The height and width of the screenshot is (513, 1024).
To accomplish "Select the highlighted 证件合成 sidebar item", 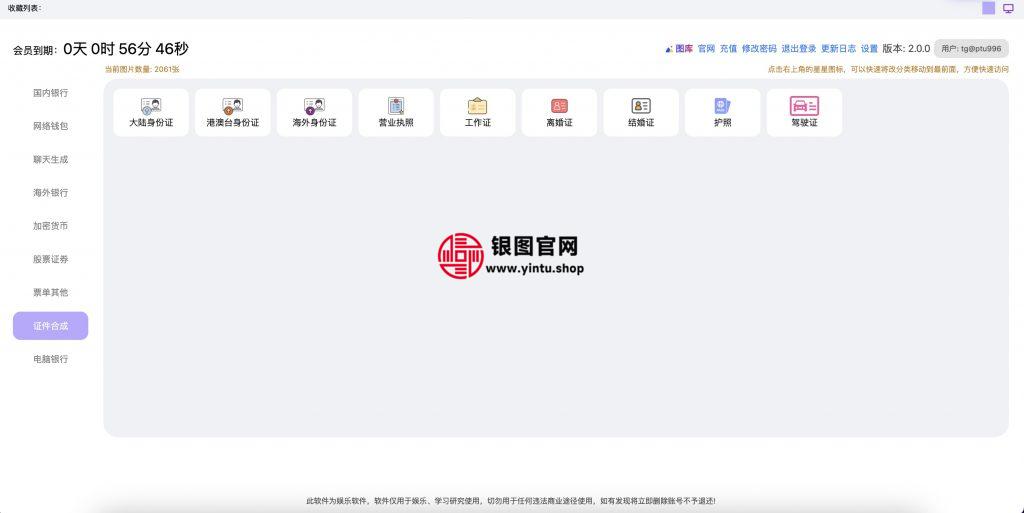I will point(50,326).
